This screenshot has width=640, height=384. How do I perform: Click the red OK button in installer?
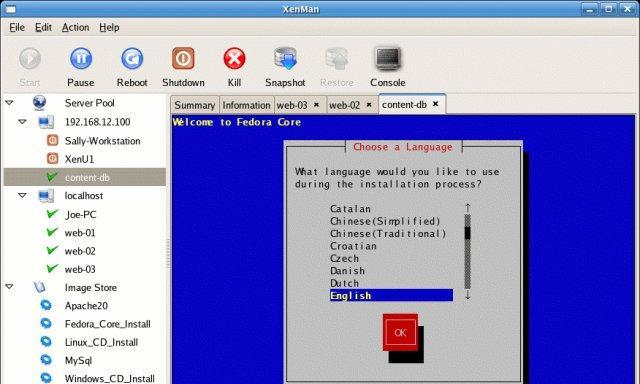point(400,333)
